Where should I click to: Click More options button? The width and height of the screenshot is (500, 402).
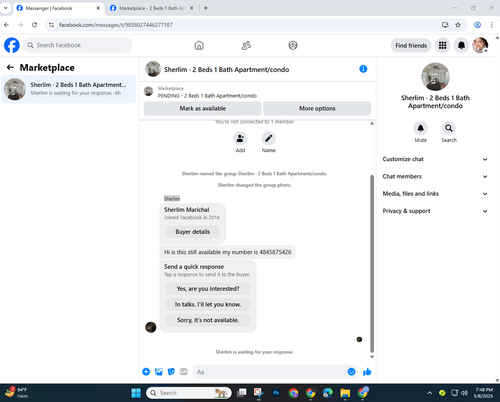[x=317, y=108]
